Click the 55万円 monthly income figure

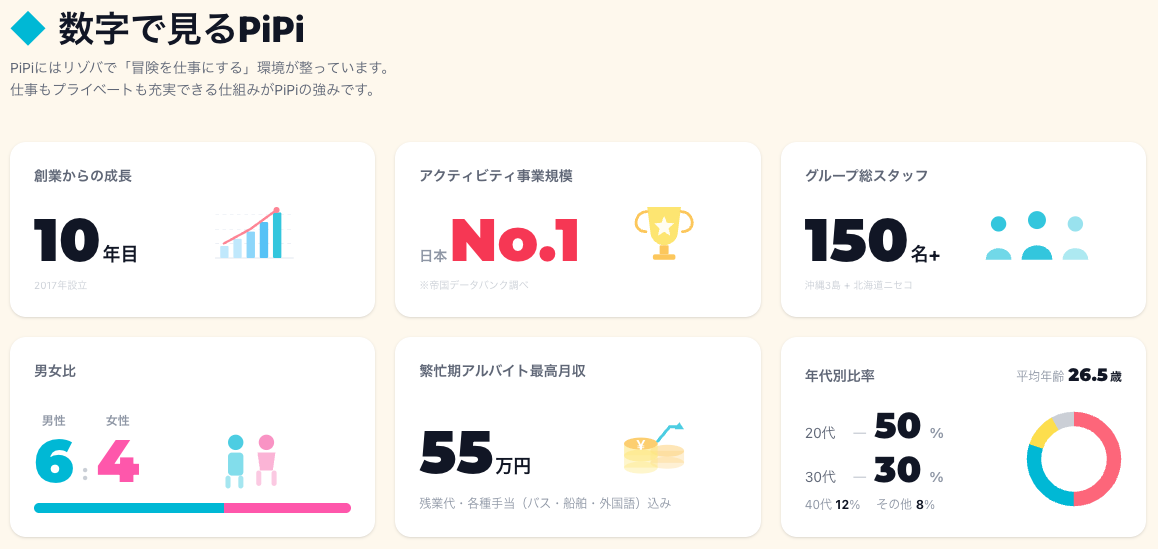pos(475,453)
